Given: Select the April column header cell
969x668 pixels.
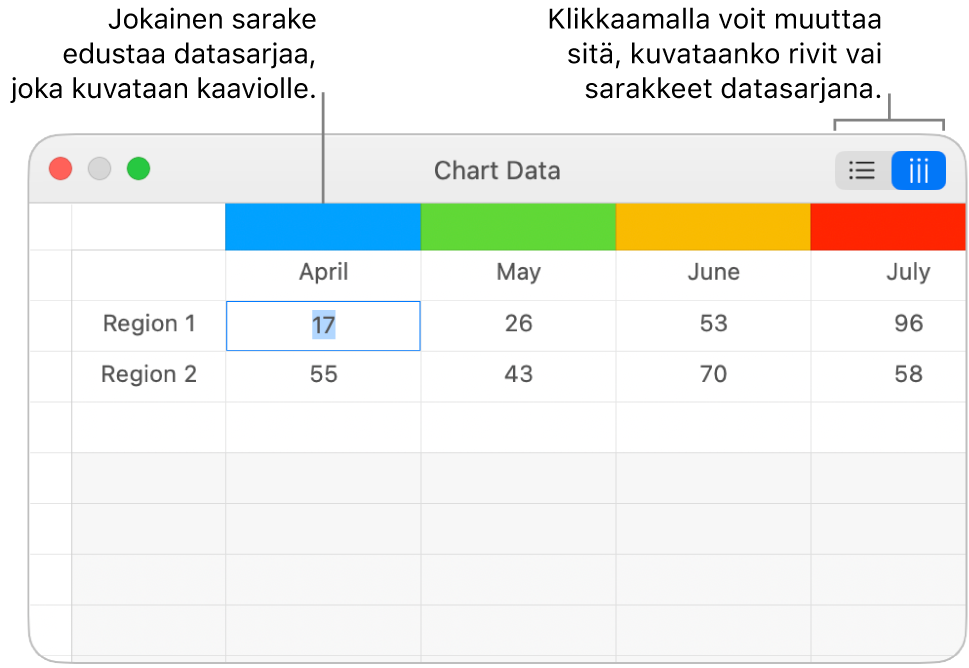Looking at the screenshot, I should pos(323,273).
